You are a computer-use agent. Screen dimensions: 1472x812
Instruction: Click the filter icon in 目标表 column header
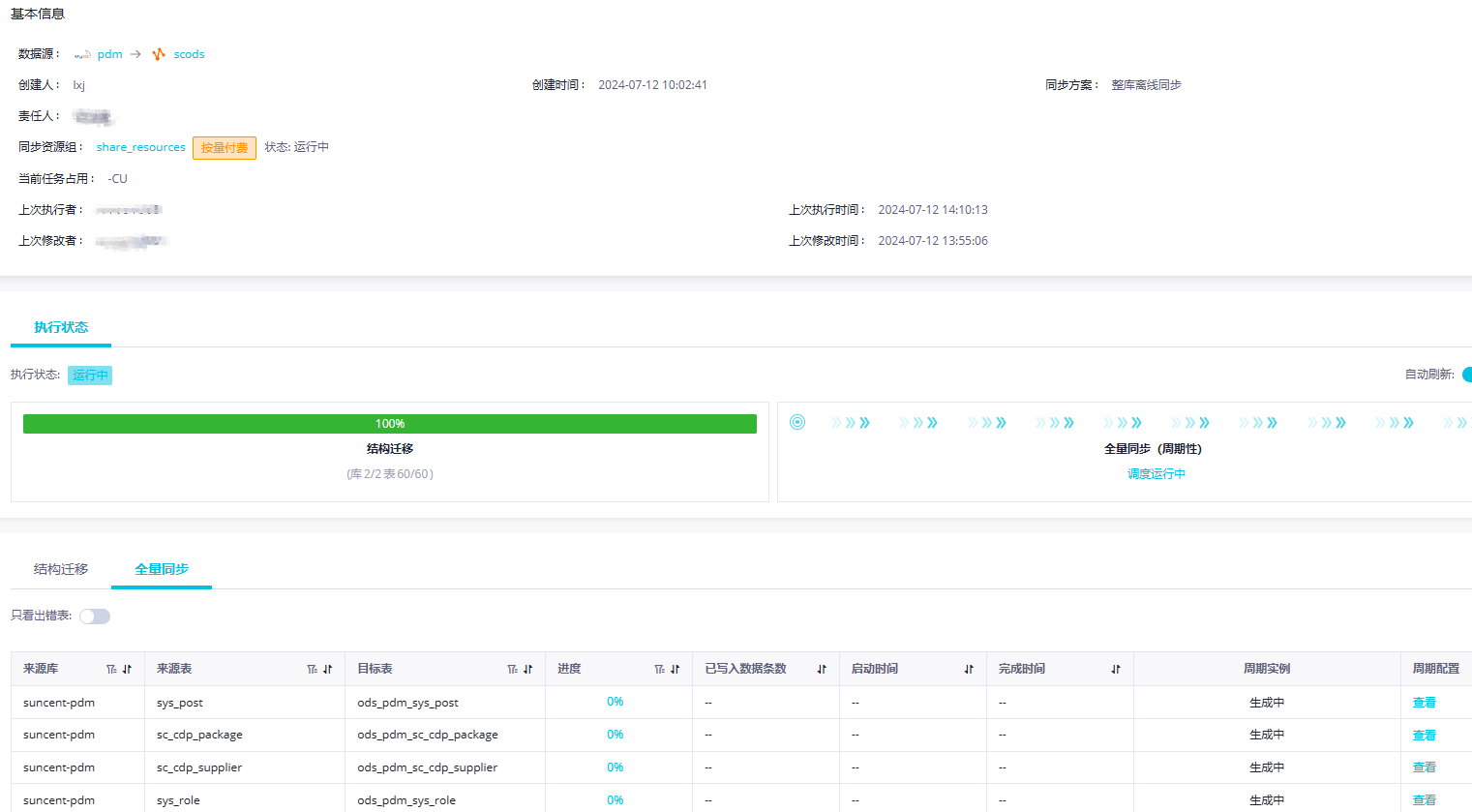(x=513, y=670)
